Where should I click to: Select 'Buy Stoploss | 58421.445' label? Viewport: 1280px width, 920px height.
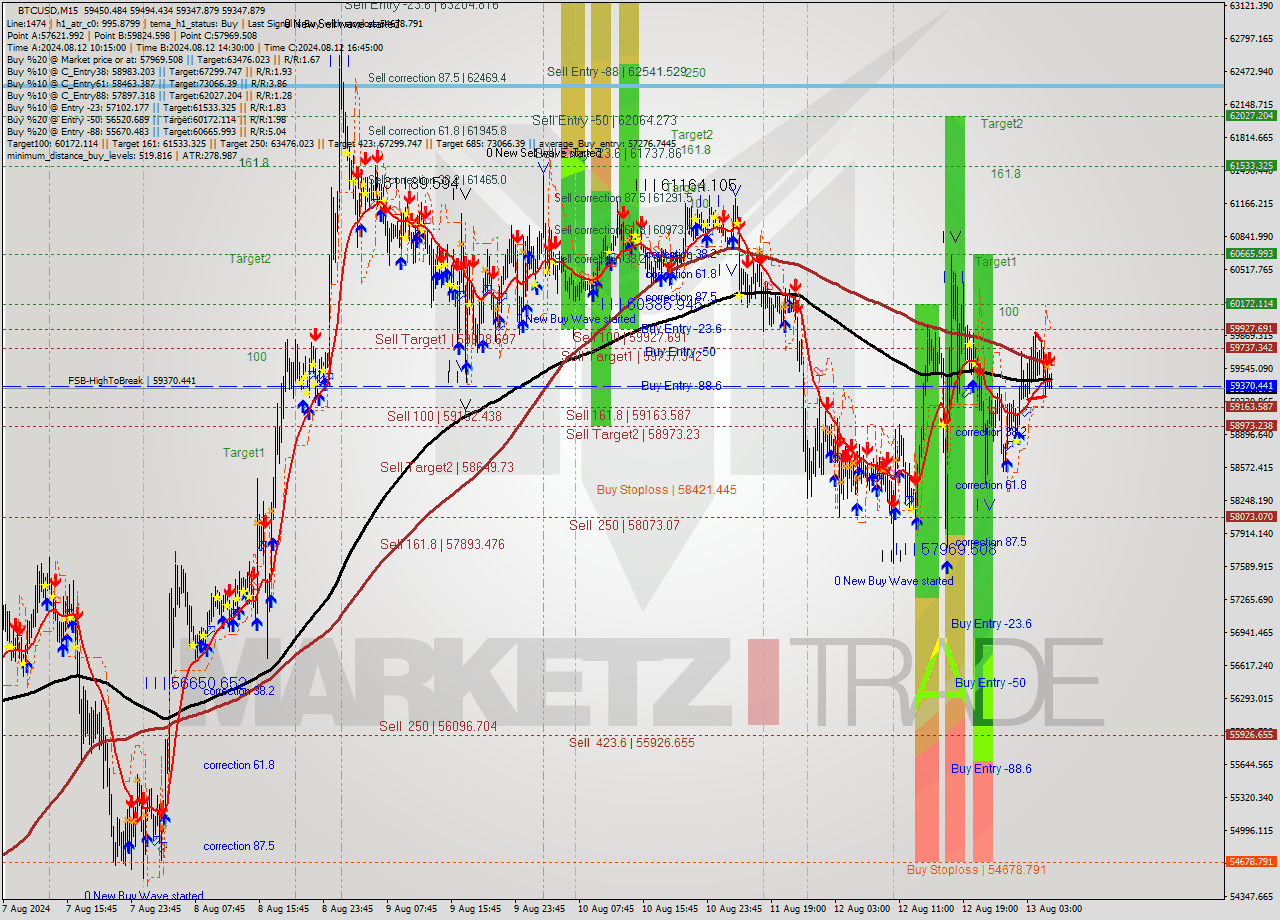tap(666, 490)
